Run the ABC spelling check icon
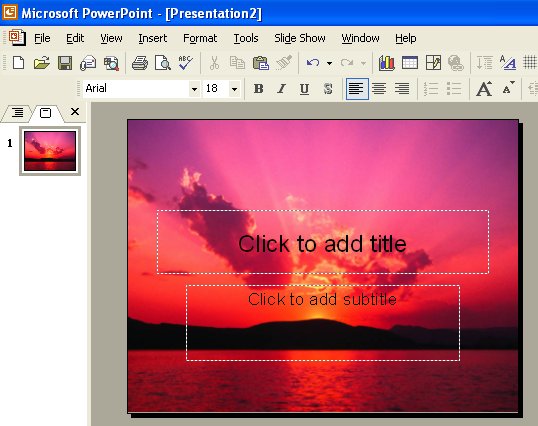 tap(186, 63)
